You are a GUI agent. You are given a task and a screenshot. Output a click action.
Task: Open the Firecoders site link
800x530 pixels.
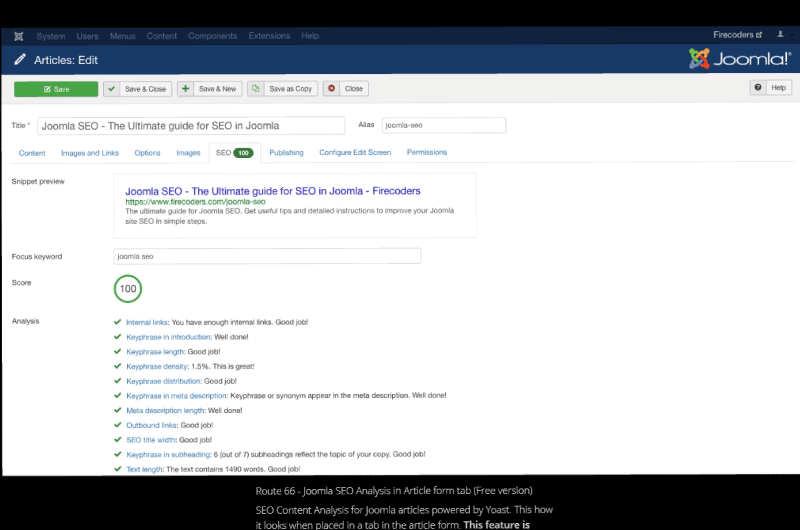[737, 35]
